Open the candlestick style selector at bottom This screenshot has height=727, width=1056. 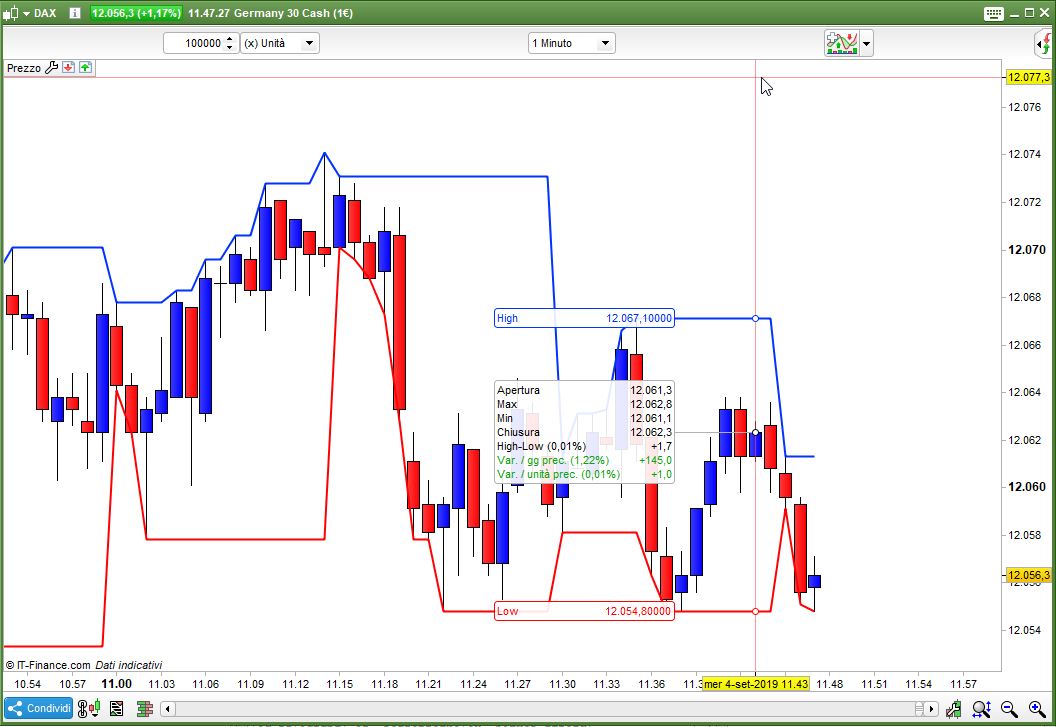[94, 708]
